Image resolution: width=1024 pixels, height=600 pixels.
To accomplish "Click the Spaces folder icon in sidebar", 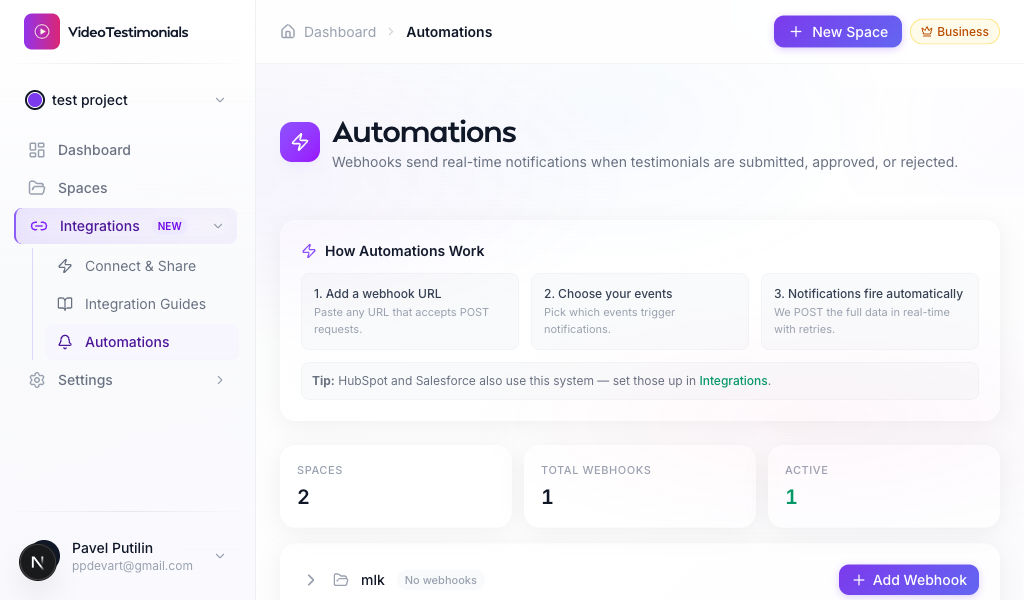I will pyautogui.click(x=37, y=188).
